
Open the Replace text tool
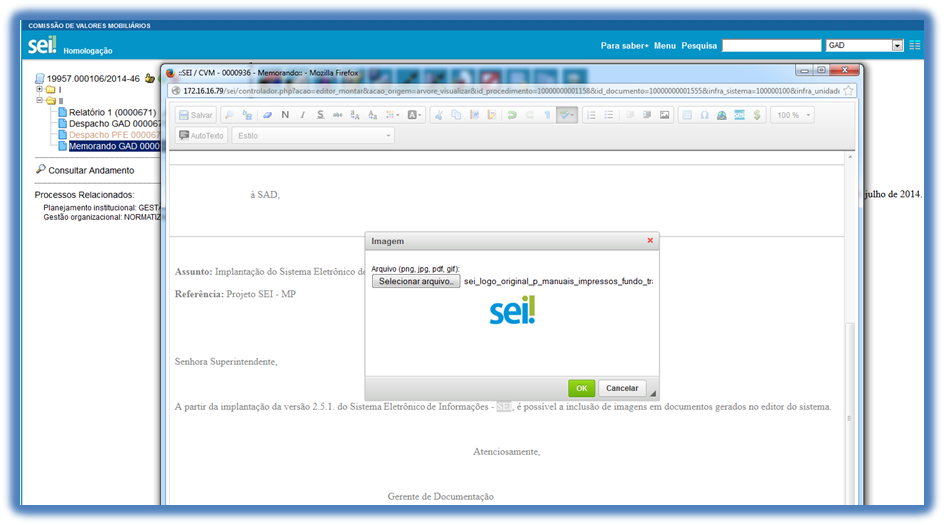pos(247,115)
